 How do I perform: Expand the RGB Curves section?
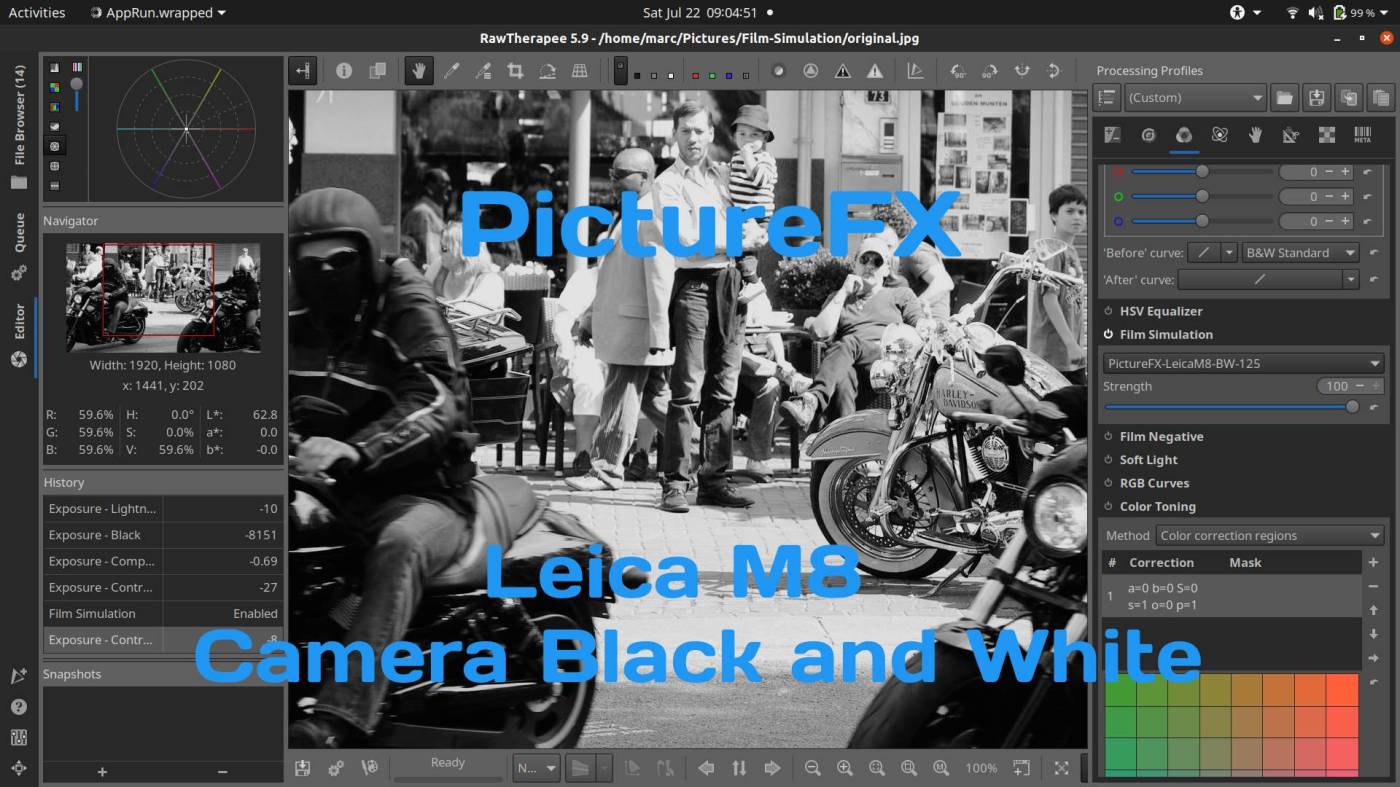click(1154, 483)
